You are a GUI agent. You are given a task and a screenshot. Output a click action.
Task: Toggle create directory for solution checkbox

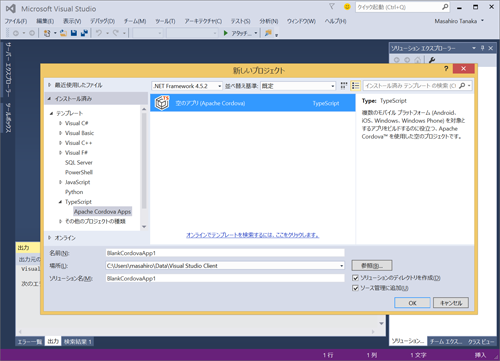355,278
